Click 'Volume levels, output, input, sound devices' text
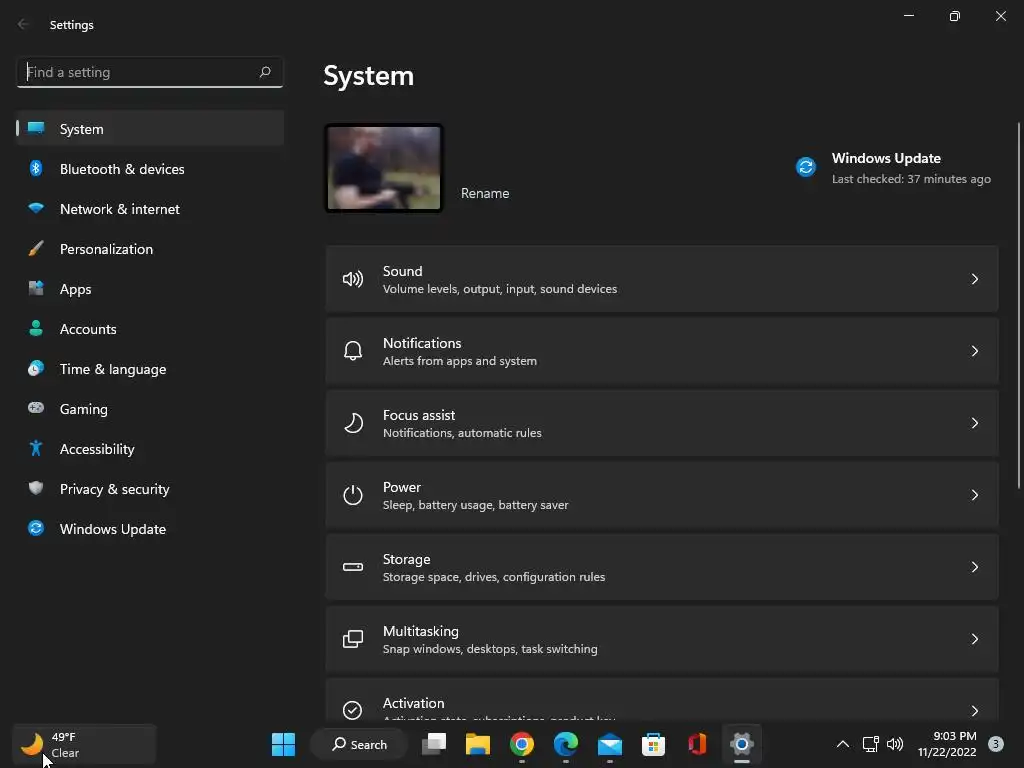 (x=500, y=289)
